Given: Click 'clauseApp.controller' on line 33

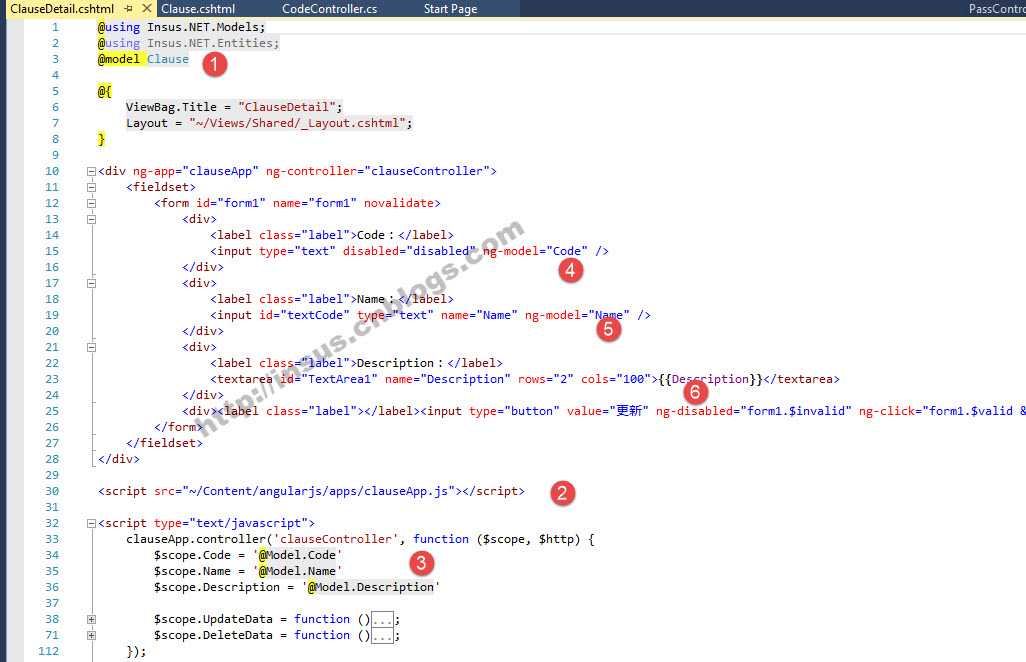Looking at the screenshot, I should coord(196,539).
